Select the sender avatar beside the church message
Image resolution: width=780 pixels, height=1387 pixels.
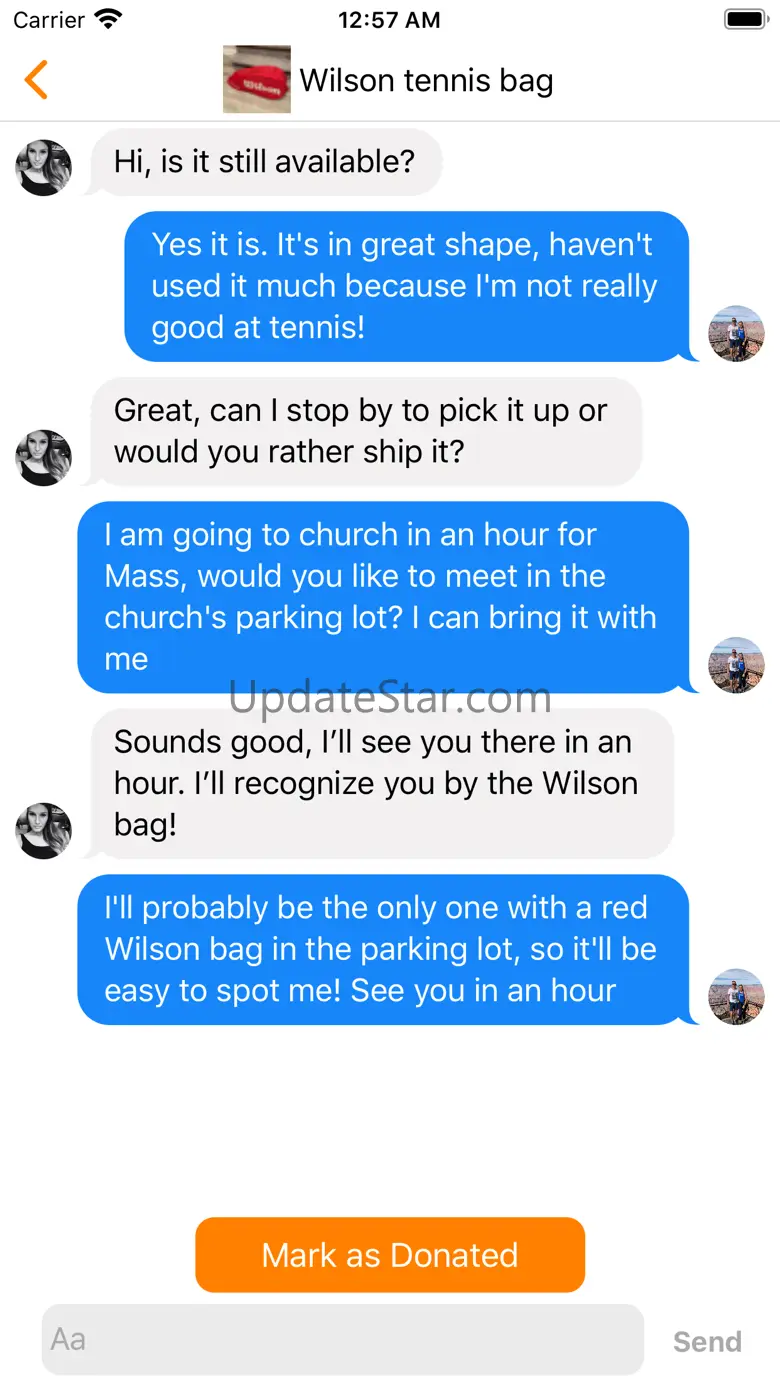click(x=736, y=665)
